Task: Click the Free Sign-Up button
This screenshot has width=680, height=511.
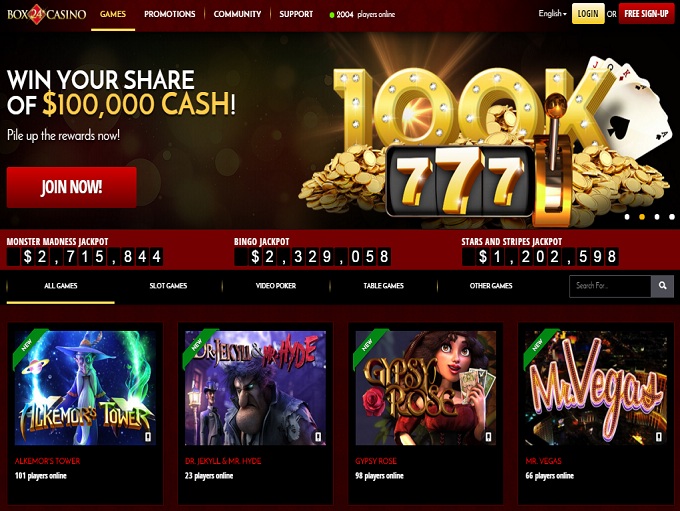Action: click(646, 14)
